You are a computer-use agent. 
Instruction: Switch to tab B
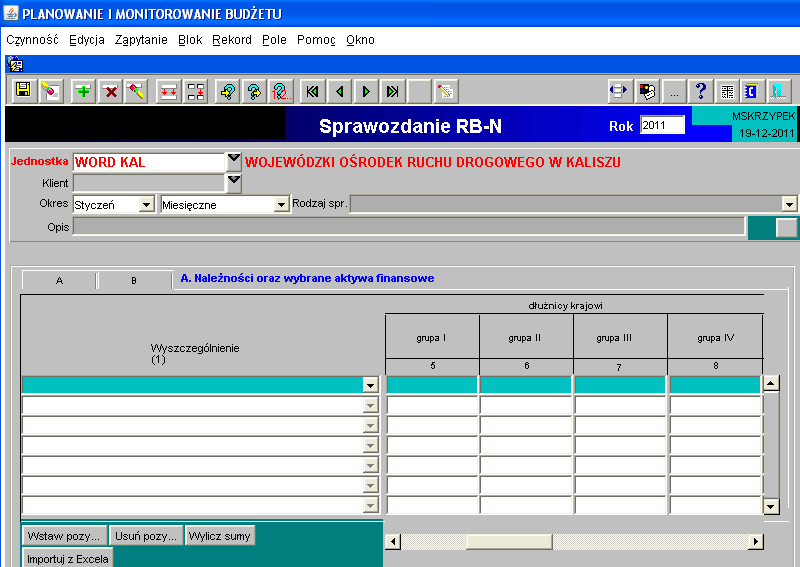point(134,280)
